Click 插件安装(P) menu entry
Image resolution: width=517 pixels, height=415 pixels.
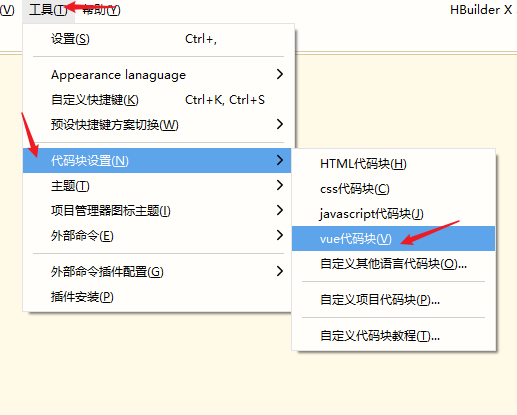(x=157, y=297)
